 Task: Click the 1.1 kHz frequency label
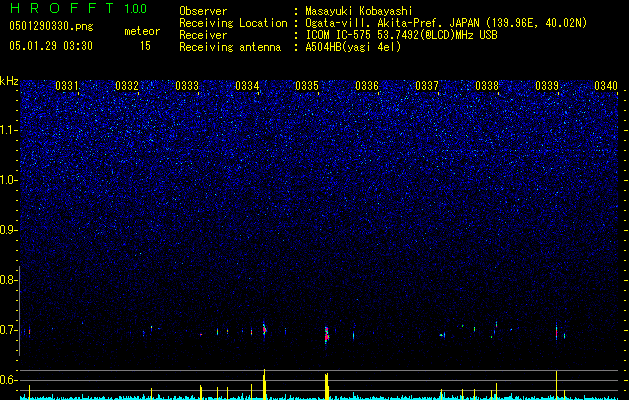9,130
